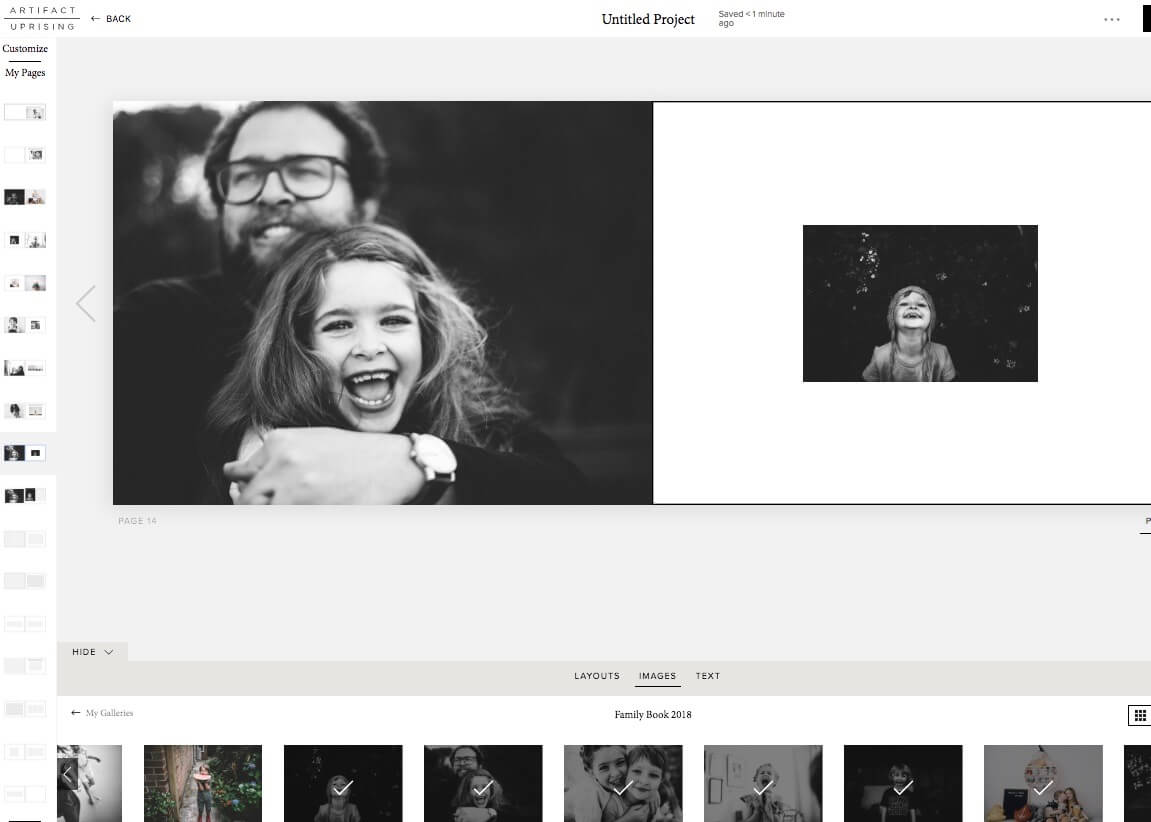Select the Customize sidebar tab
Viewport: 1151px width, 822px height.
pyautogui.click(x=25, y=48)
